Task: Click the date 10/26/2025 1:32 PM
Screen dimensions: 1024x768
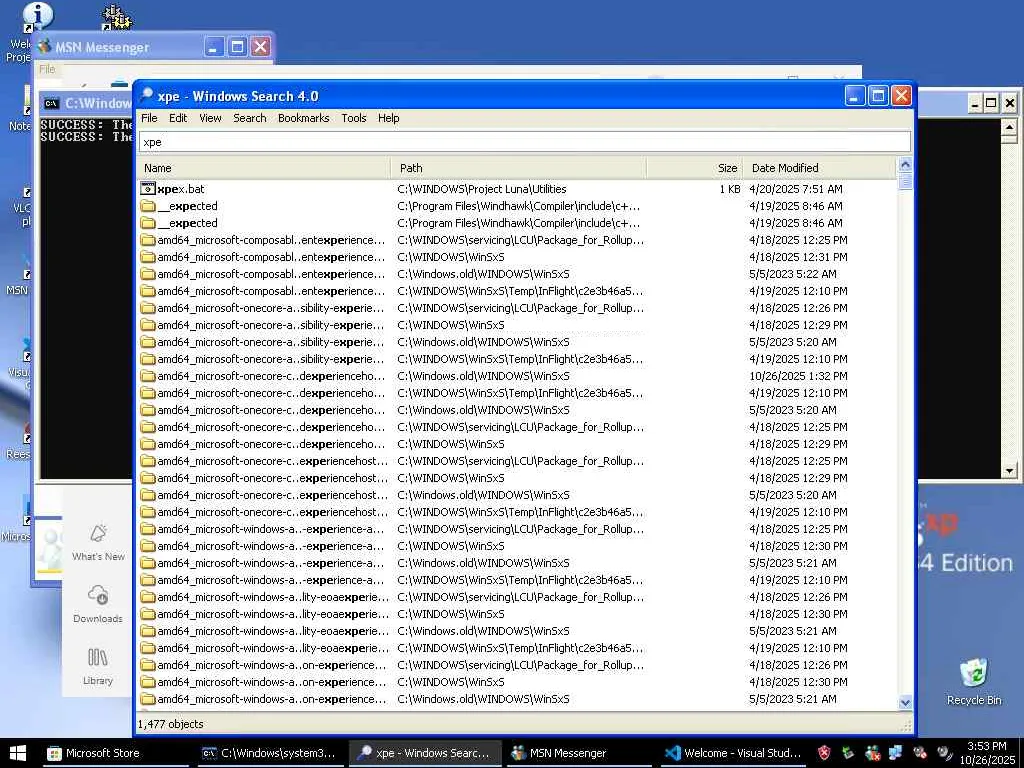Action: [799, 376]
